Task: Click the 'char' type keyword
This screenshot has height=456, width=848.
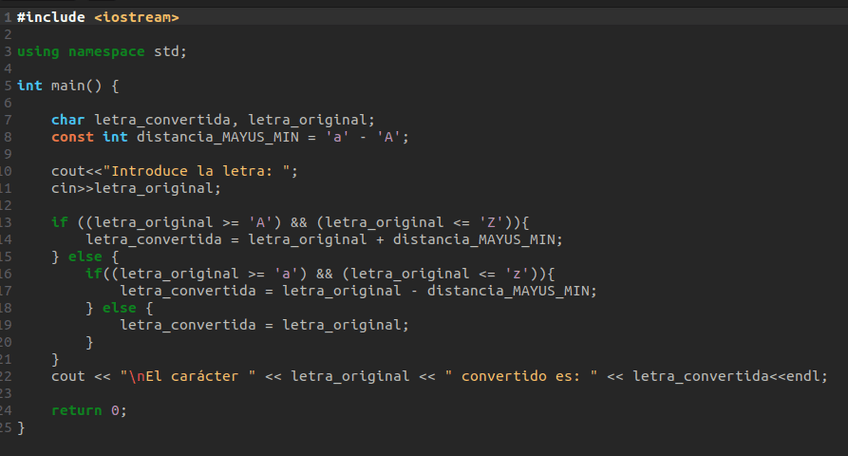Action: coord(68,119)
